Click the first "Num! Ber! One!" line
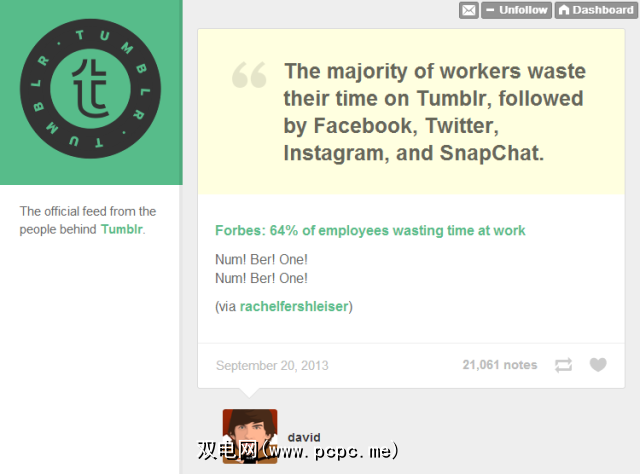 point(261,259)
